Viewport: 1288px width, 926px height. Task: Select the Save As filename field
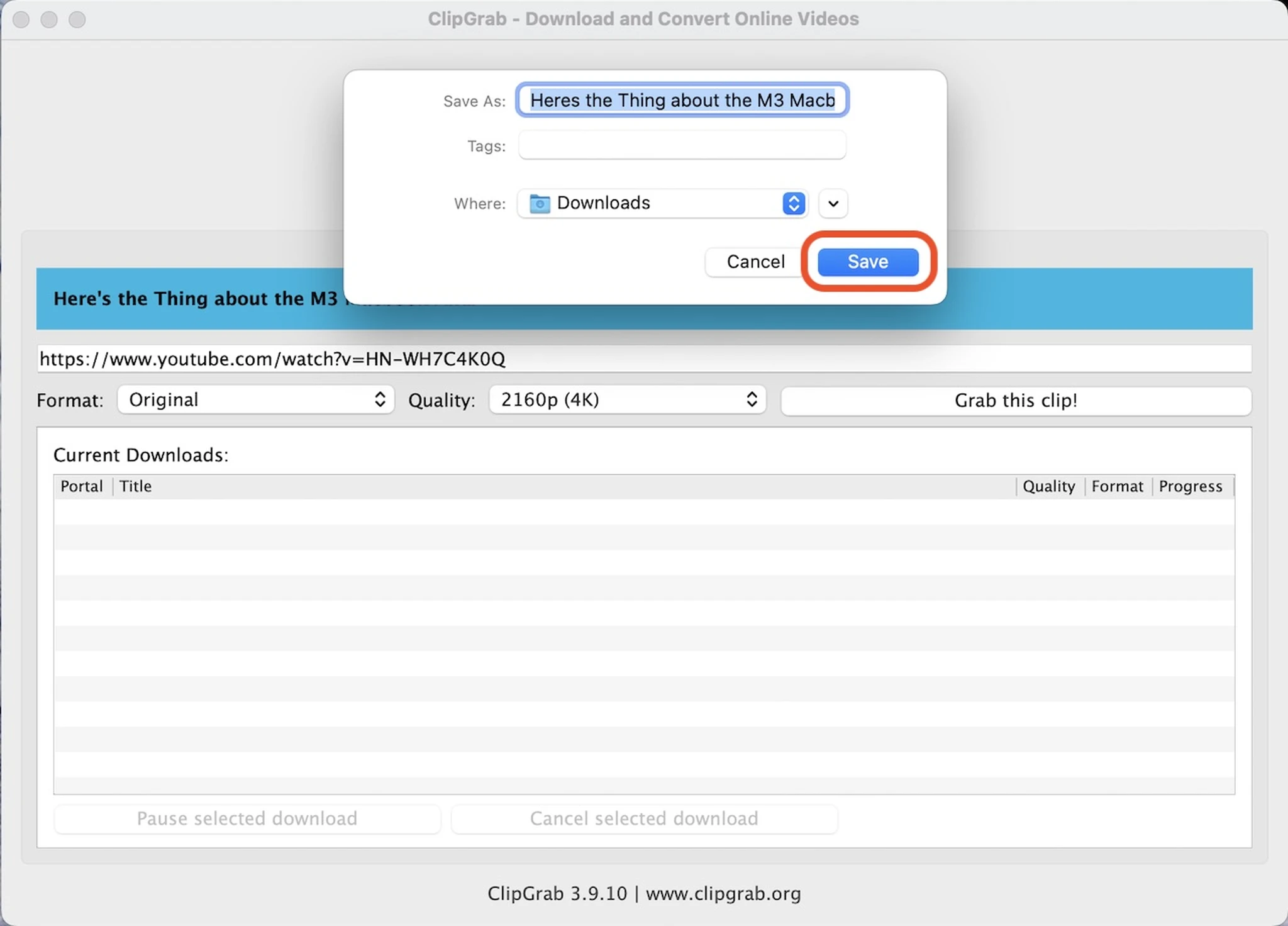pos(682,100)
